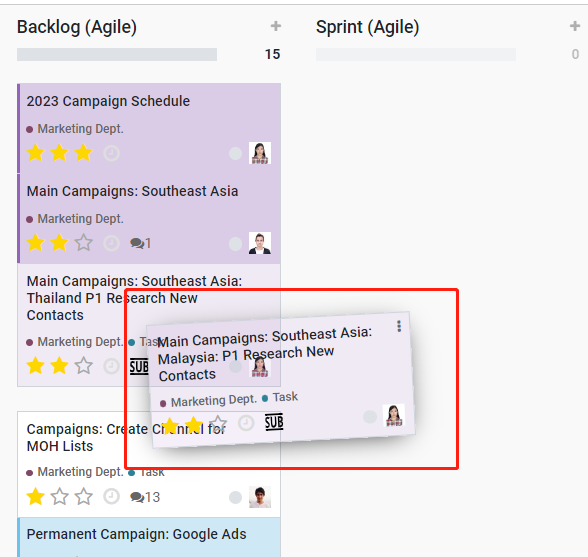Open Permanent Campaign: Google Ads task

(x=136, y=534)
